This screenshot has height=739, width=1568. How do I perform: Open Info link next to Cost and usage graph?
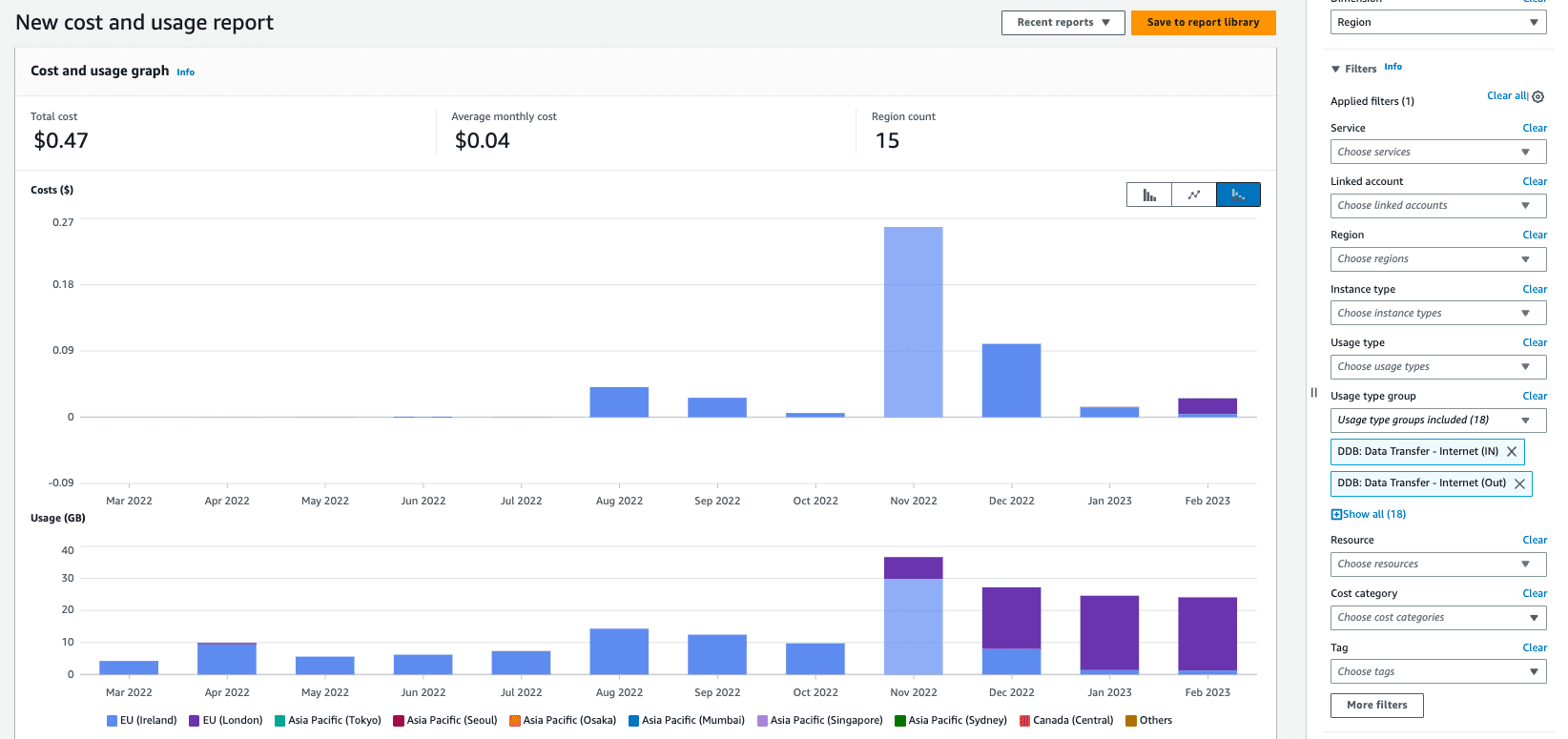185,72
